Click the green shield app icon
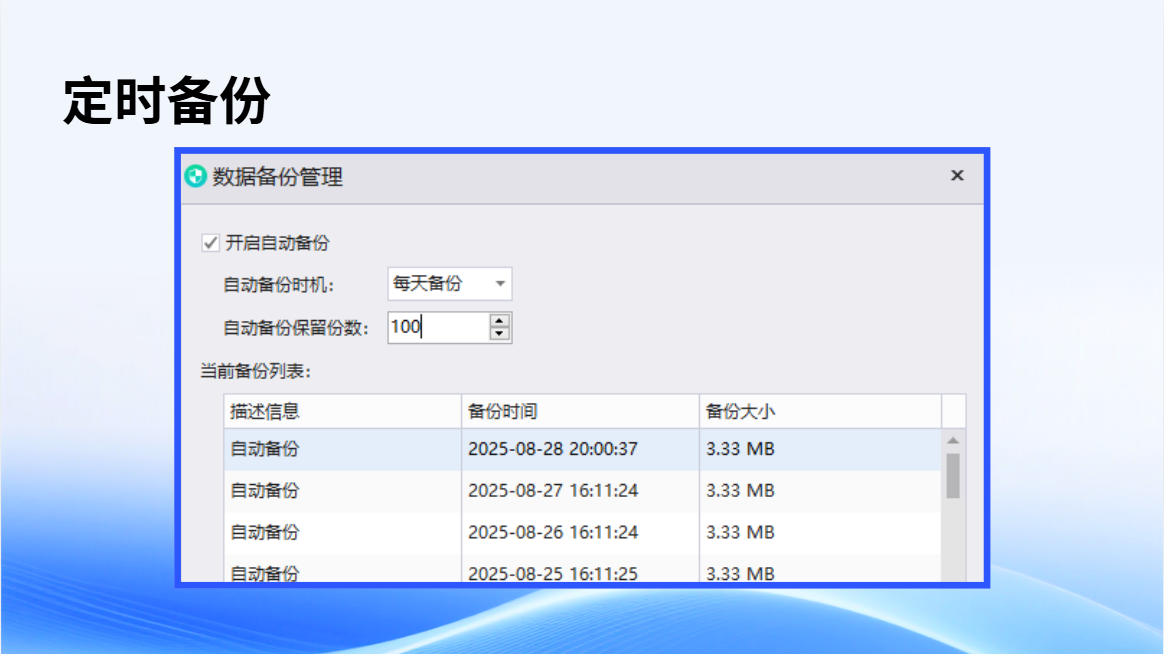The width and height of the screenshot is (1164, 654). 195,177
